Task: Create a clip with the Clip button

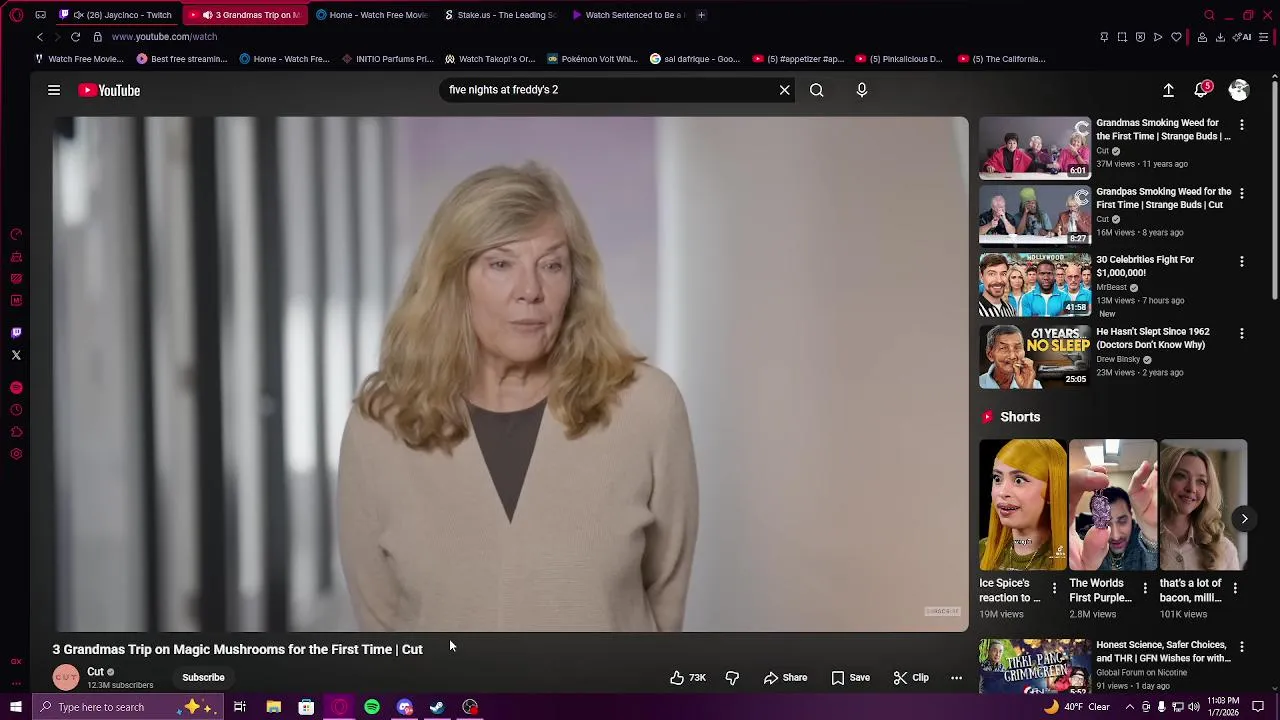Action: pos(911,678)
